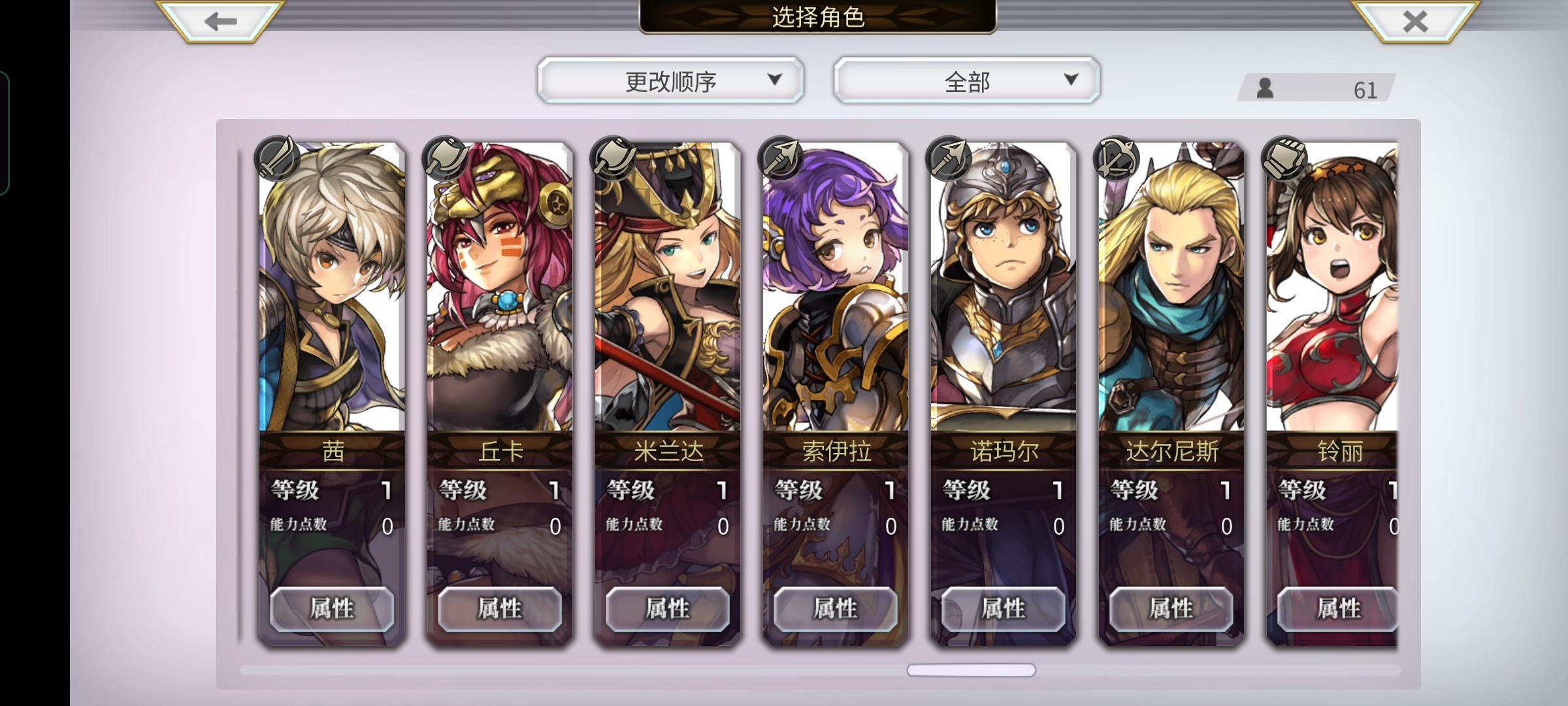Click the fist class icon on 铃丽's card
The width and height of the screenshot is (1568, 706).
[x=1285, y=158]
